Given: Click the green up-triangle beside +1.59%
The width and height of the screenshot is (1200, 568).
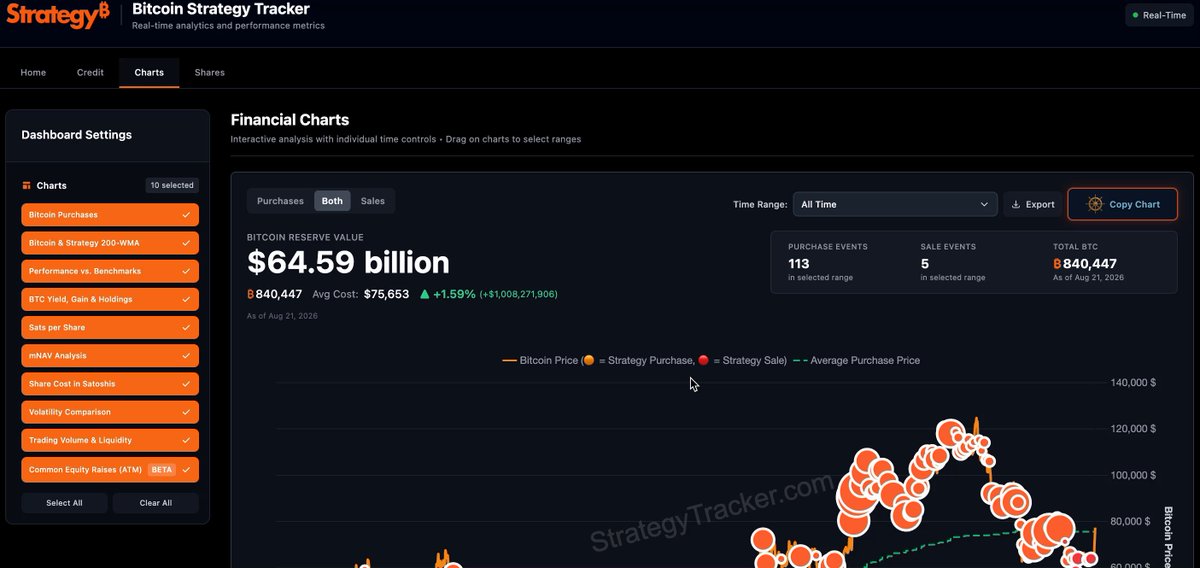Looking at the screenshot, I should (425, 294).
